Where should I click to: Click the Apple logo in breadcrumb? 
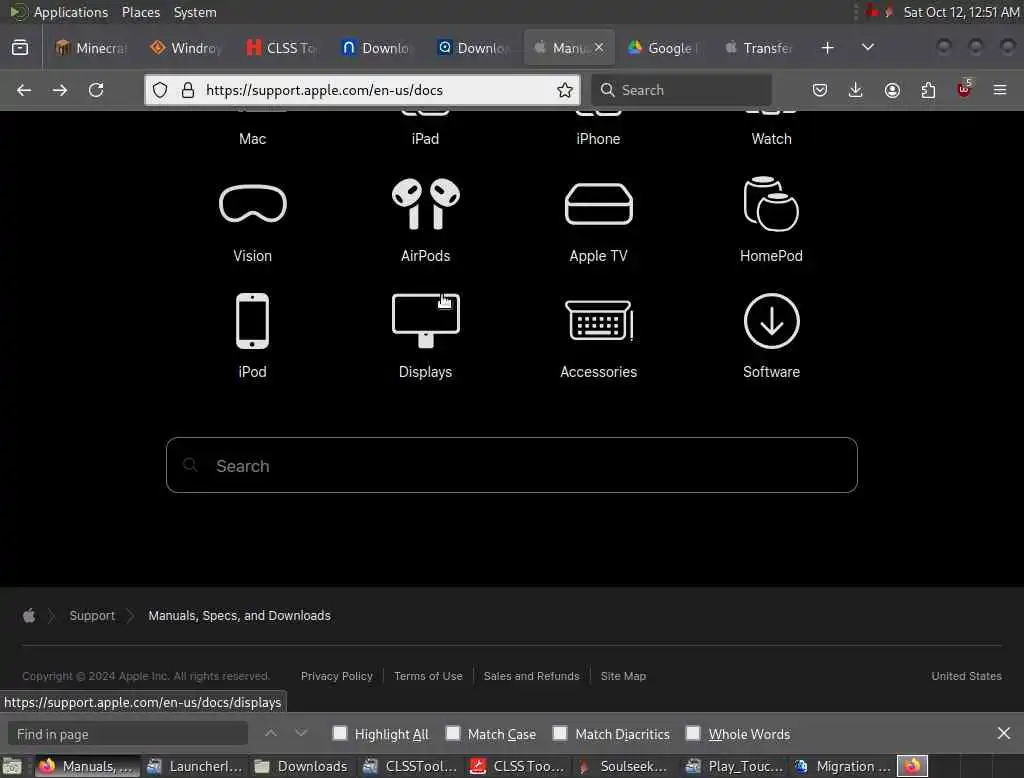pyautogui.click(x=29, y=615)
